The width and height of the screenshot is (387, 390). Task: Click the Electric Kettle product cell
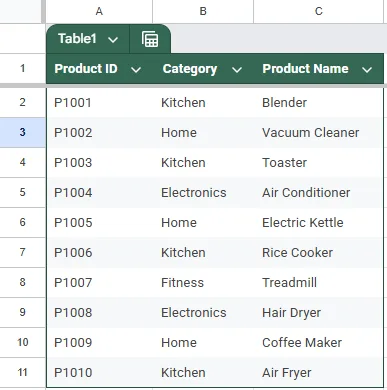319,222
